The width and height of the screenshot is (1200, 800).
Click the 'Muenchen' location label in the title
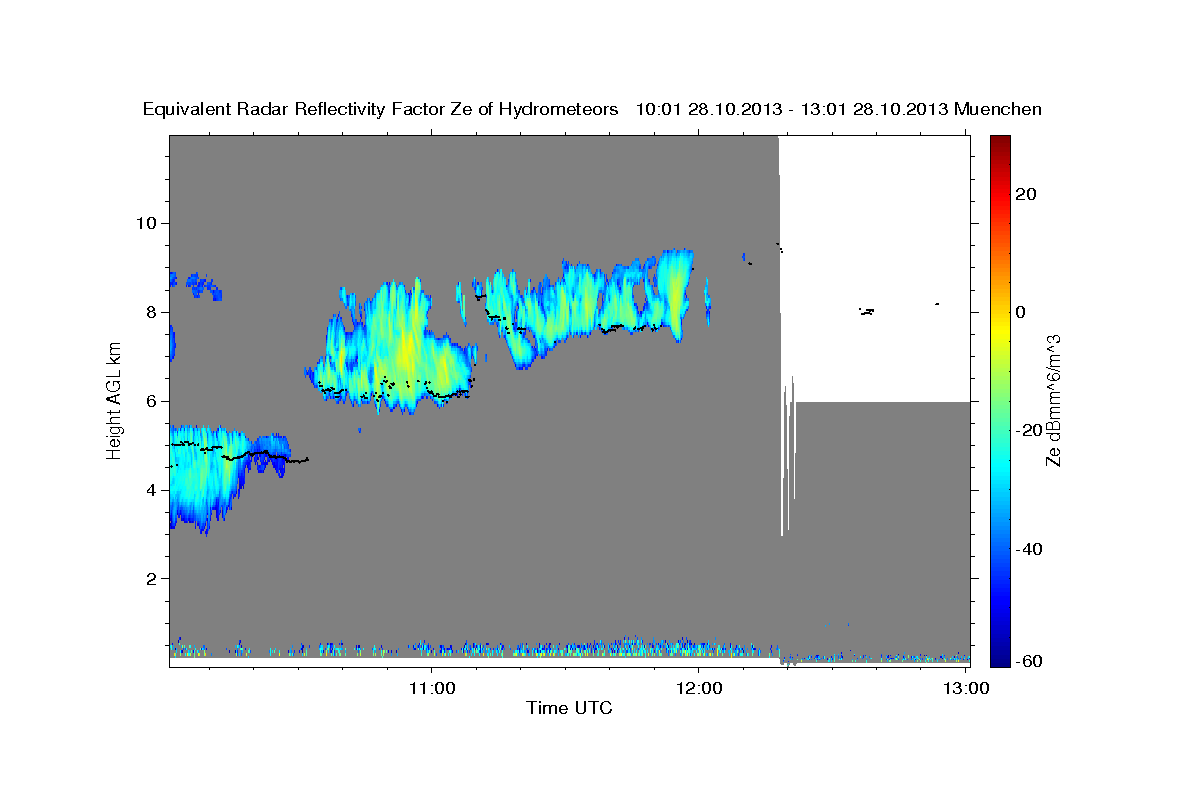click(998, 109)
